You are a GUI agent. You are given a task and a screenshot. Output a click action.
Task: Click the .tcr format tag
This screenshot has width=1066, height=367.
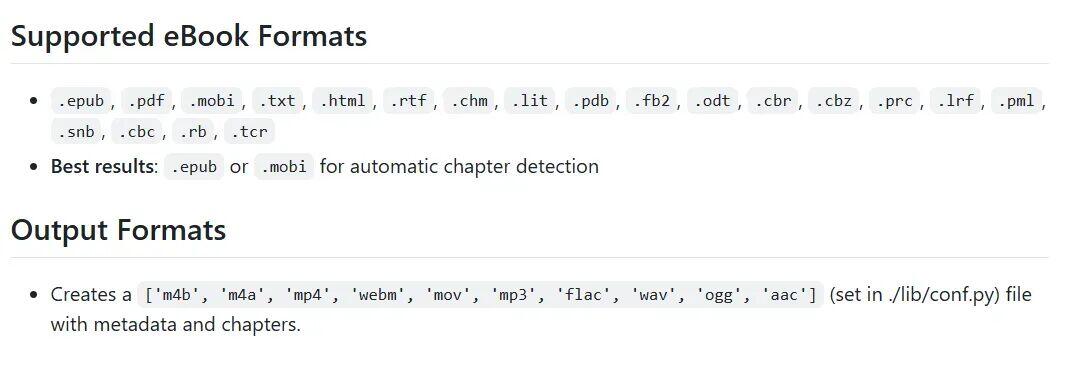pyautogui.click(x=249, y=132)
